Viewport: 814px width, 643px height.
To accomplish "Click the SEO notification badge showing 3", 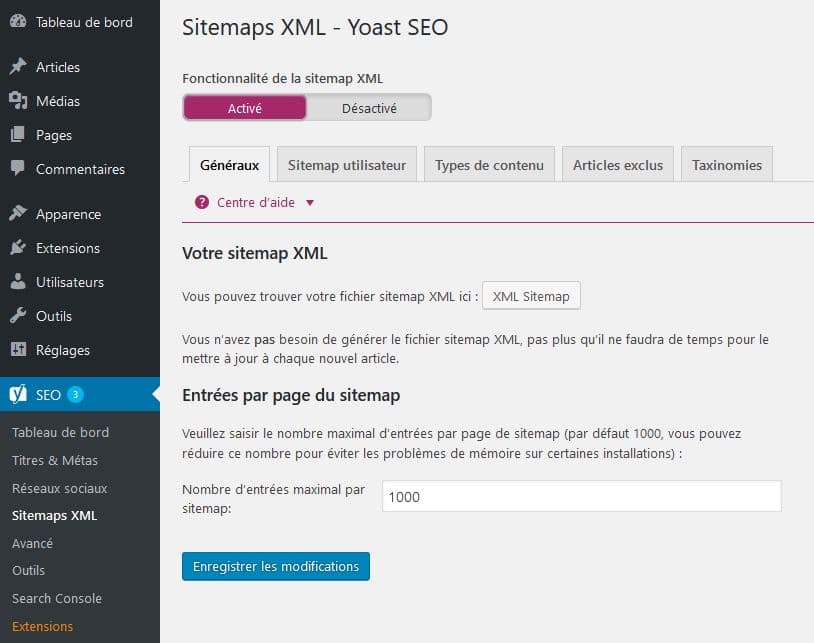I will pyautogui.click(x=75, y=394).
